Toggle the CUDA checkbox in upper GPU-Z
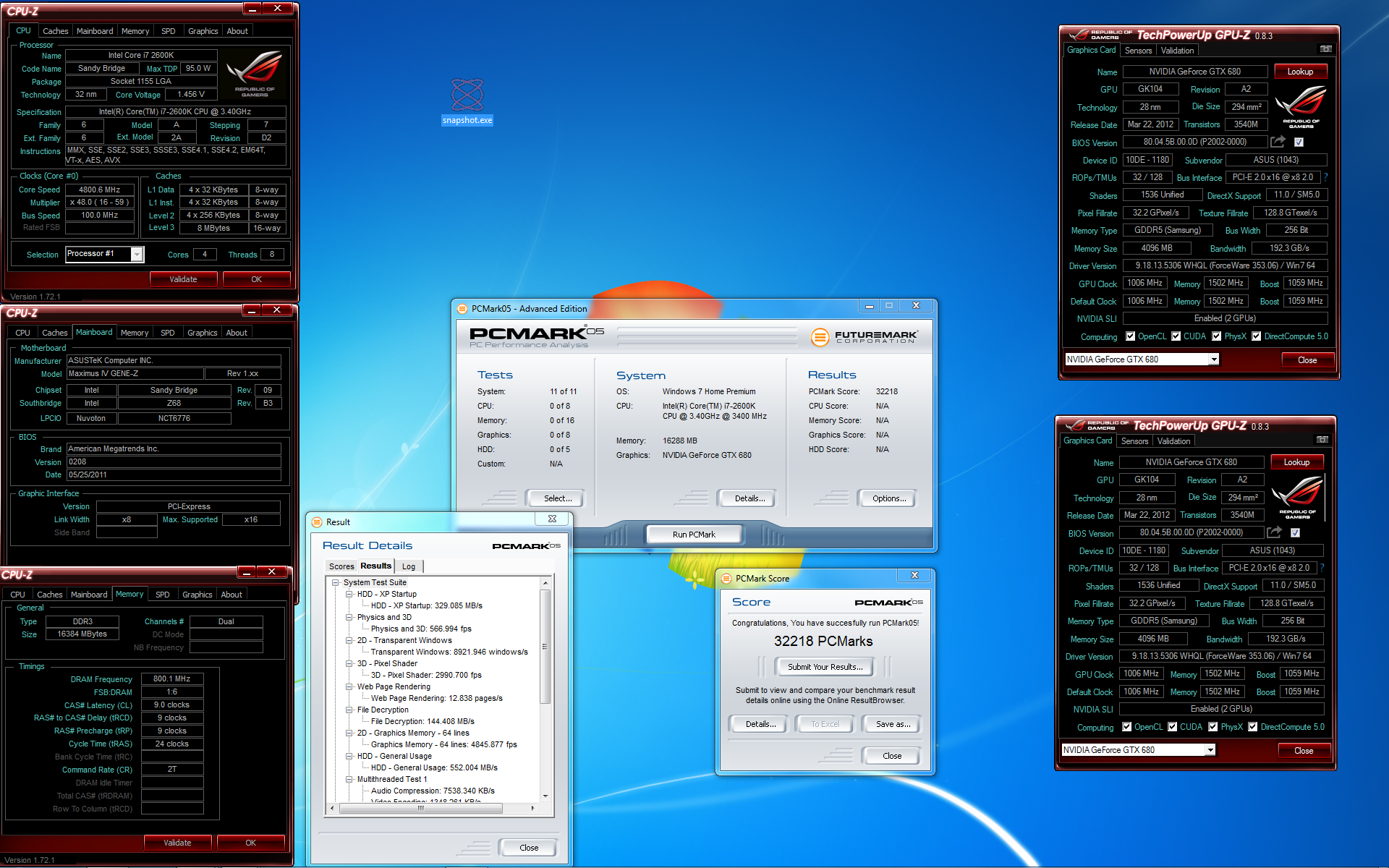The image size is (1389, 868). click(x=1176, y=336)
